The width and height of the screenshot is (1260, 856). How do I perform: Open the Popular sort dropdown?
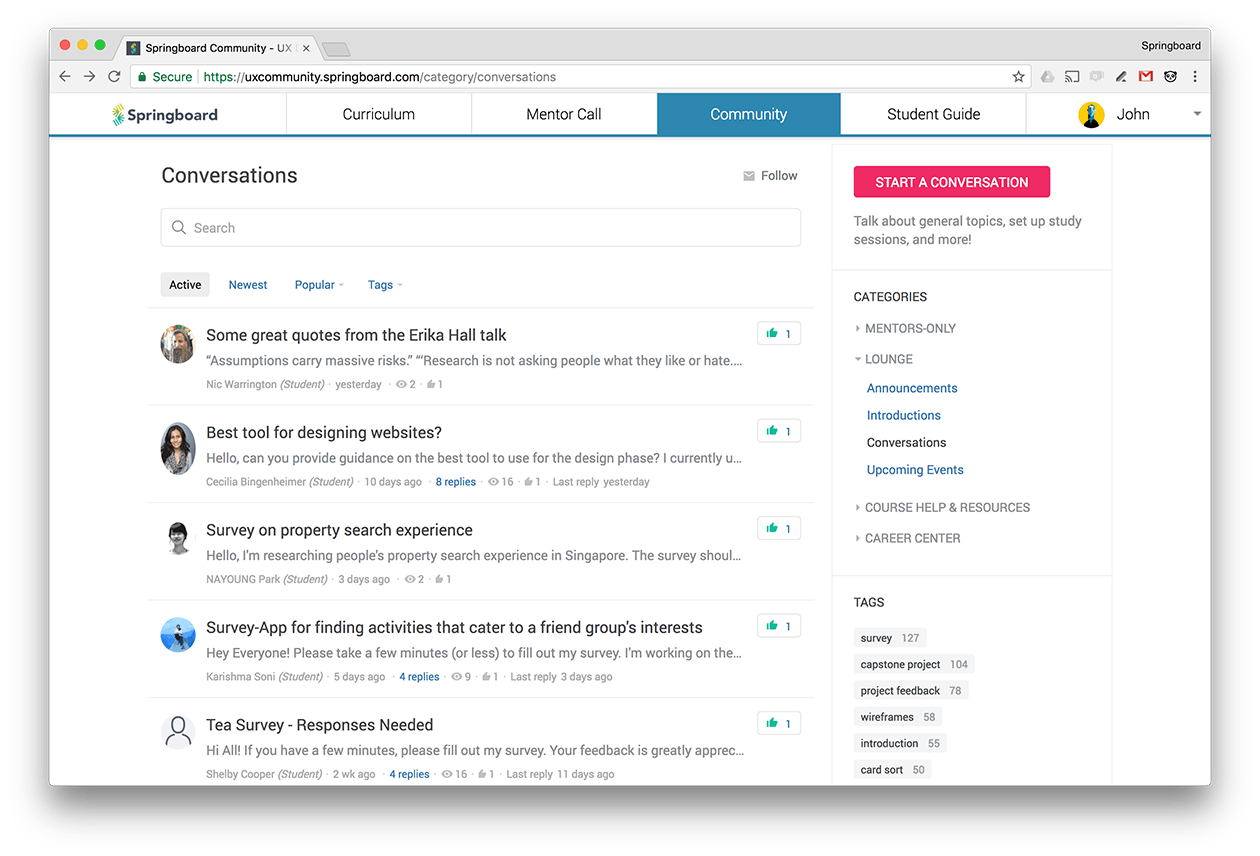coord(318,284)
